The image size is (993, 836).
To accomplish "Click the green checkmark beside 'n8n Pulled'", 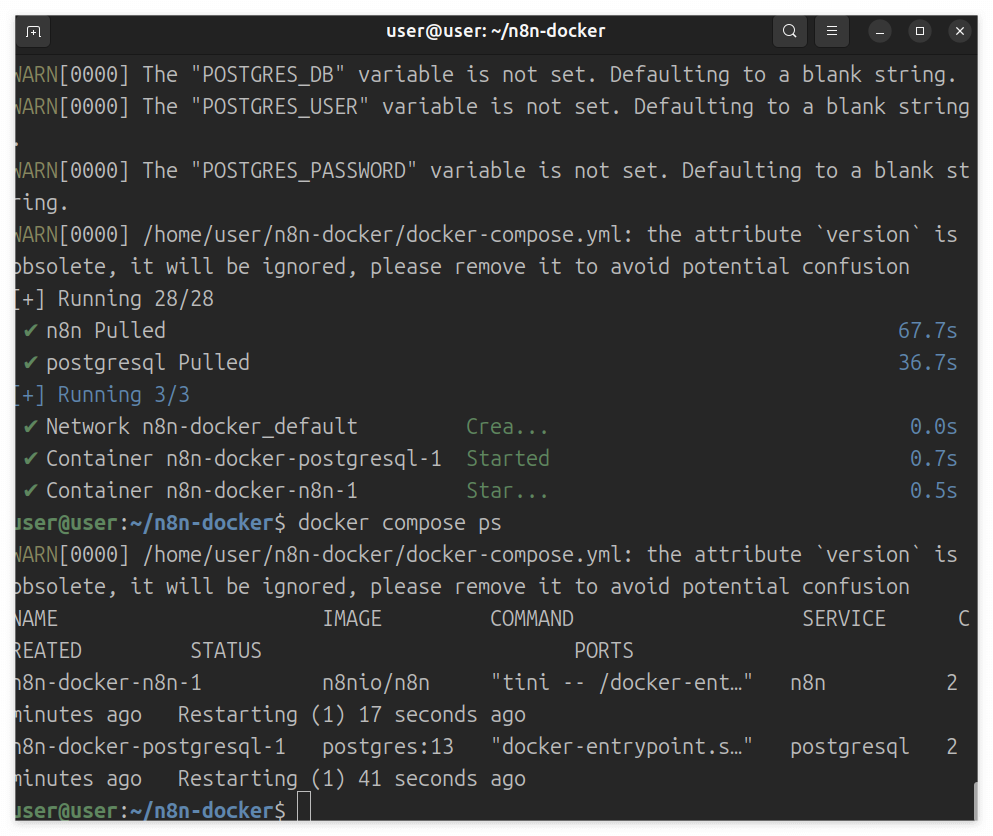I will [30, 331].
